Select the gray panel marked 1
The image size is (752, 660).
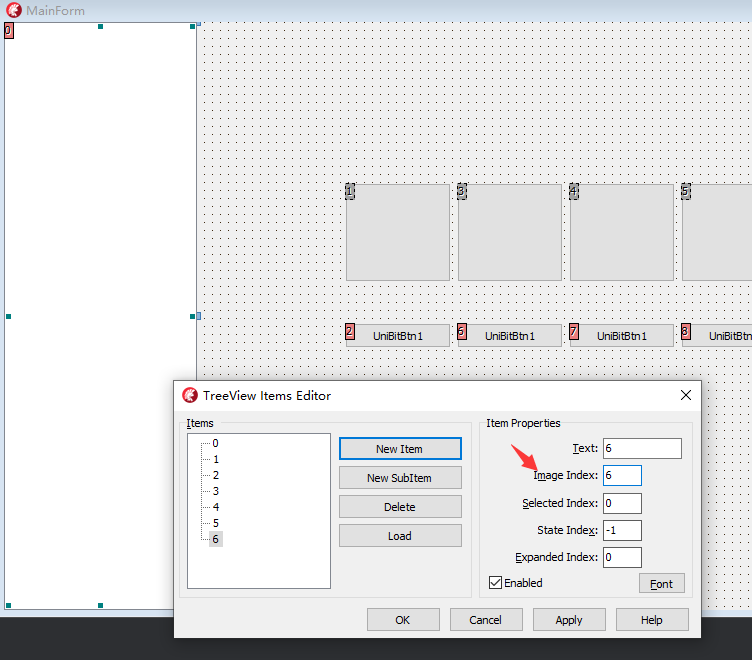398,232
